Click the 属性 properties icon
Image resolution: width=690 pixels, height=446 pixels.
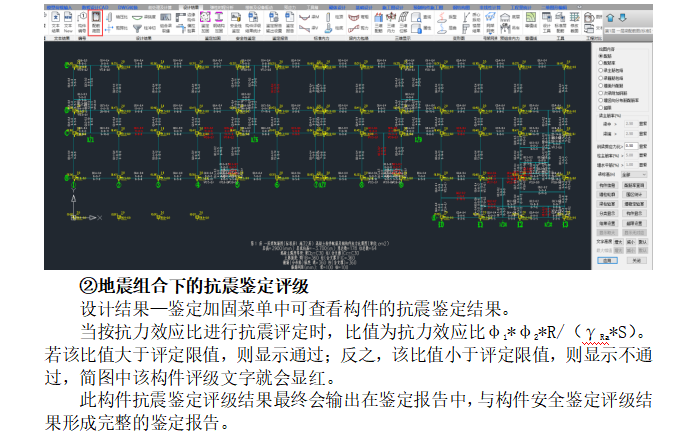coord(421,28)
